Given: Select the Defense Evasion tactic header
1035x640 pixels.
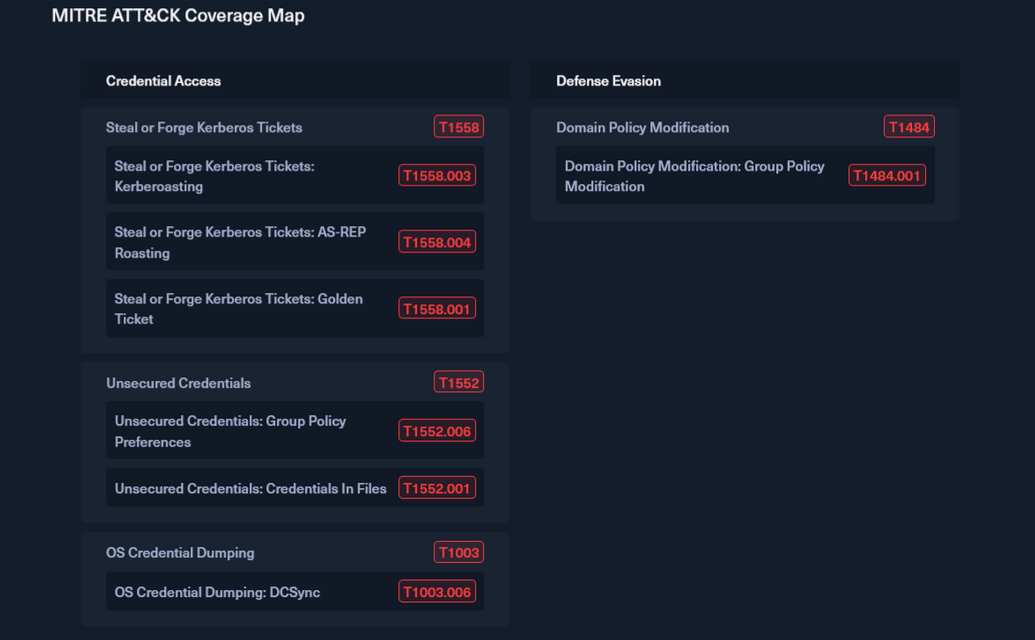Looking at the screenshot, I should pyautogui.click(x=608, y=81).
